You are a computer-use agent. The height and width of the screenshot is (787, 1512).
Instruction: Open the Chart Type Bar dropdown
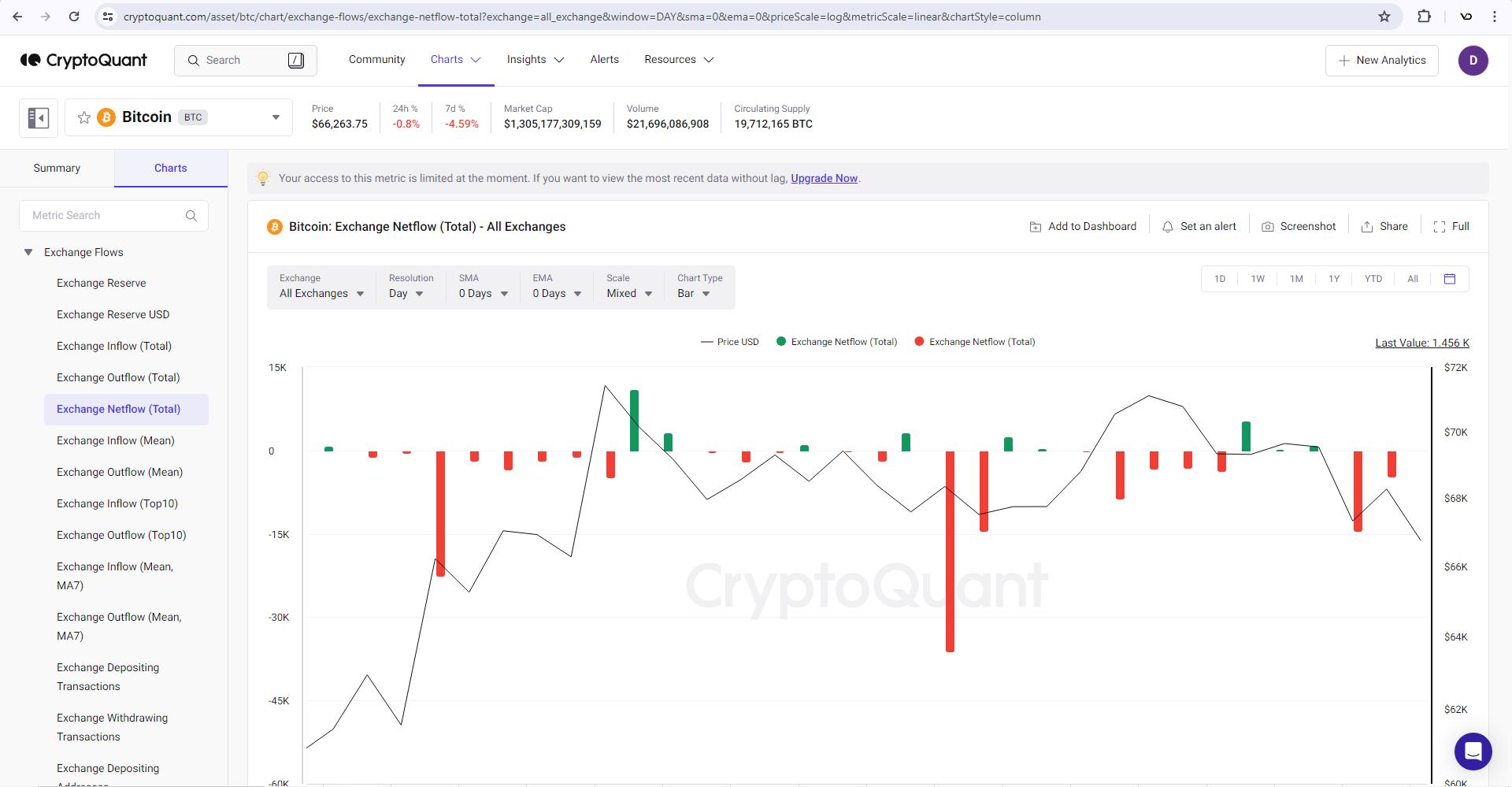699,288
